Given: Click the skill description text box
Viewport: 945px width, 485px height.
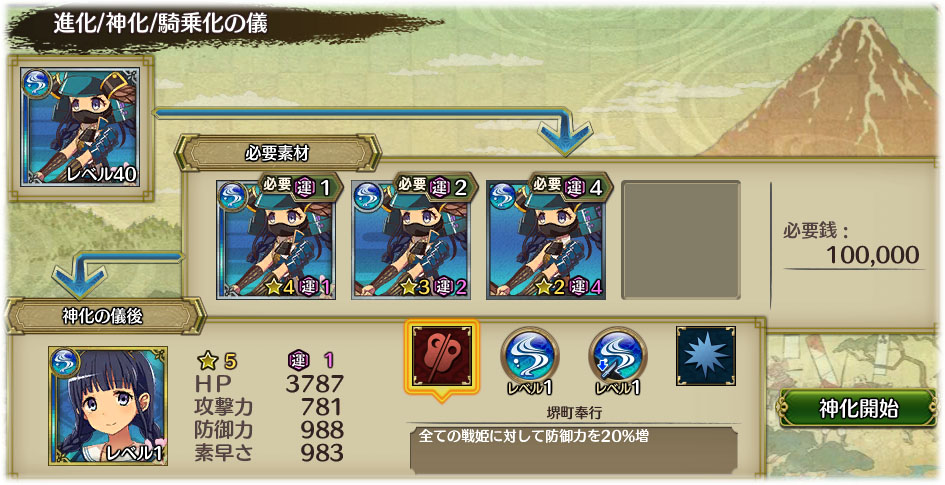Looking at the screenshot, I should coord(574,449).
